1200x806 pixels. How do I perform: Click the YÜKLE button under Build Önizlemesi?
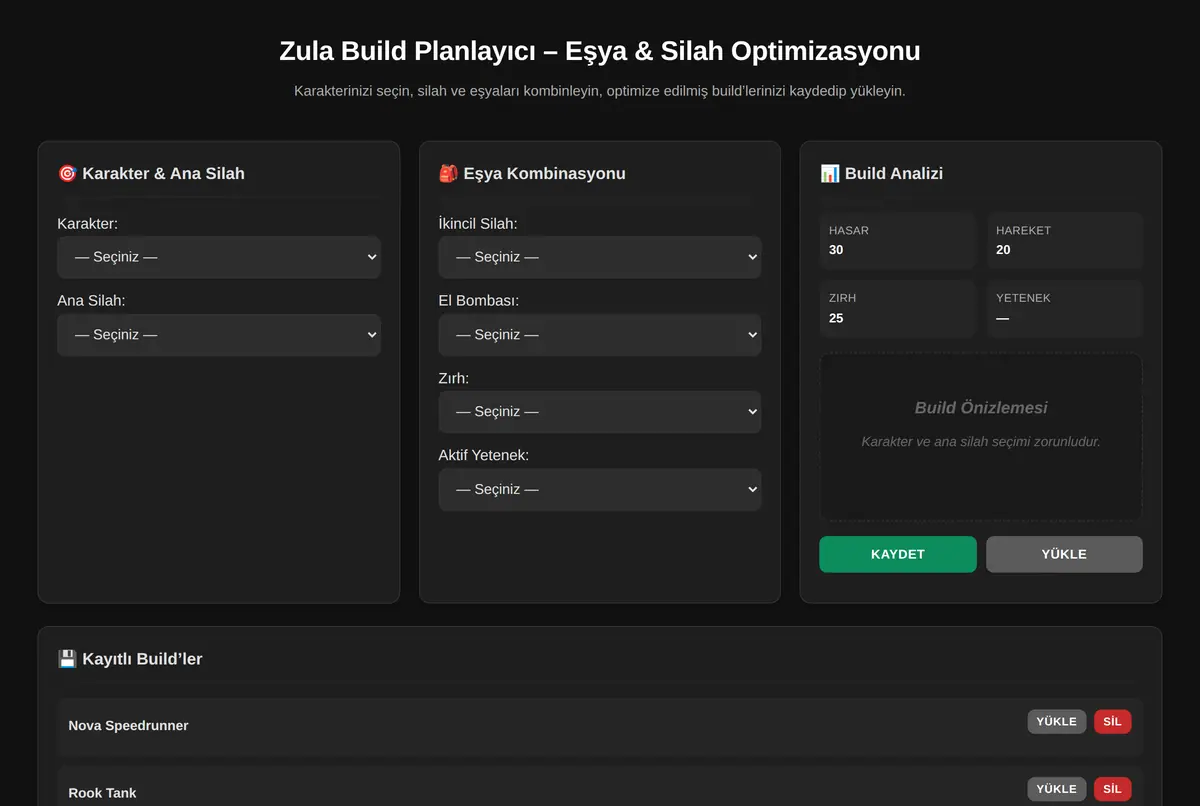point(1064,554)
